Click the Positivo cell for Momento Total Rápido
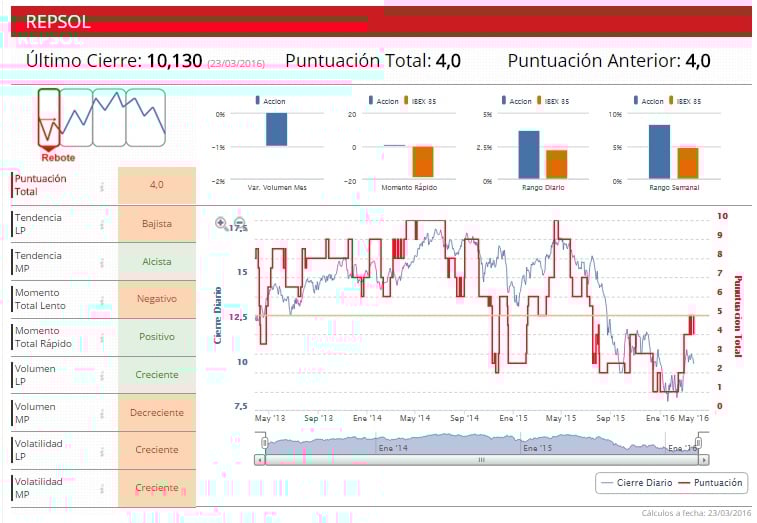This screenshot has width=757, height=523. tap(157, 337)
